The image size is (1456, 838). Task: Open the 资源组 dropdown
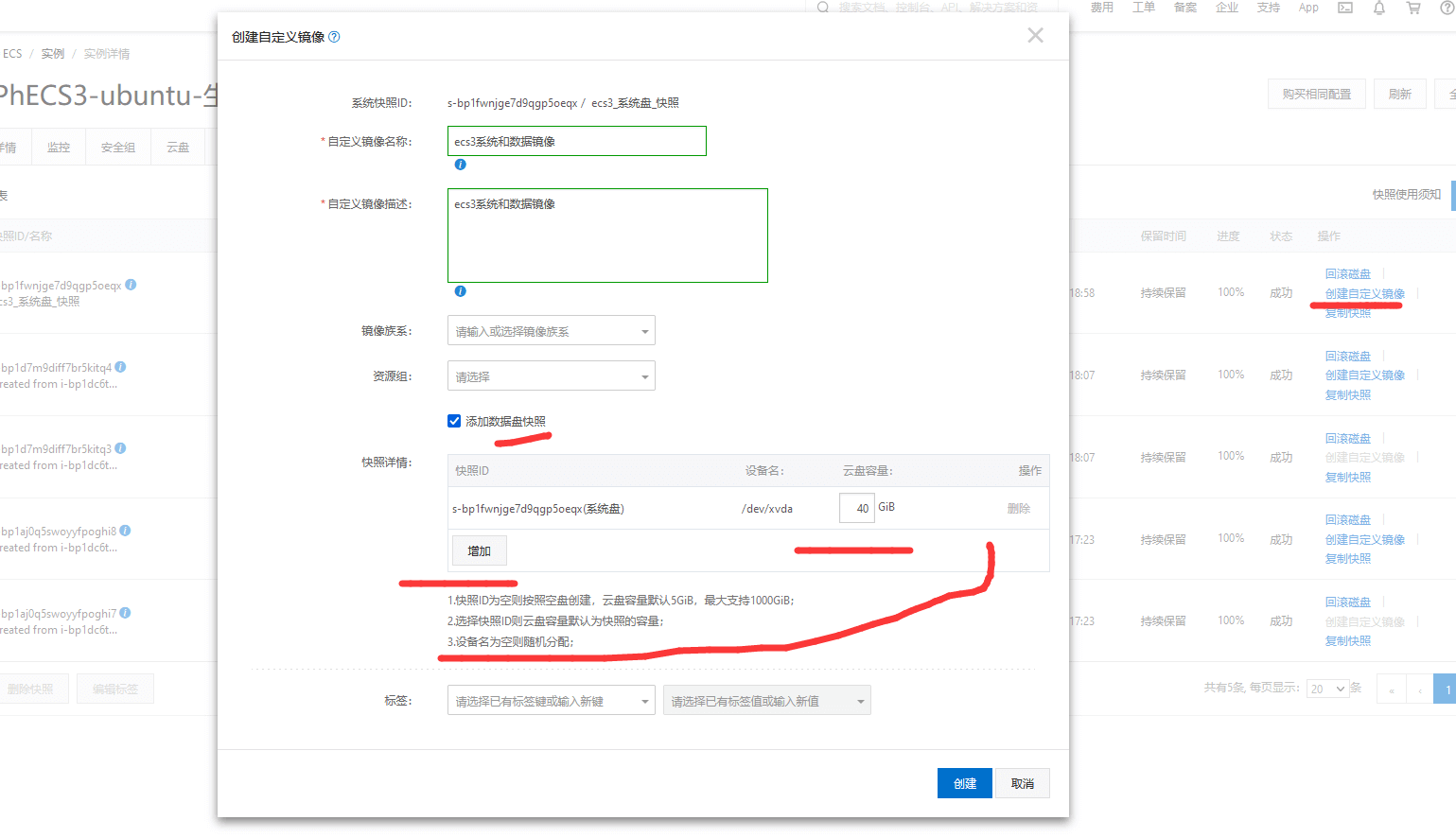(x=551, y=376)
